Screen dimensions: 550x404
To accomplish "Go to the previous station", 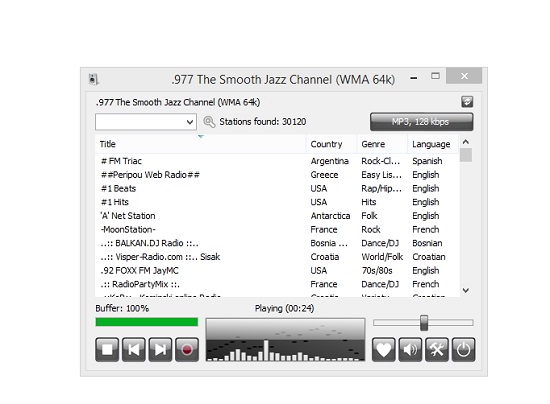I will click(134, 349).
